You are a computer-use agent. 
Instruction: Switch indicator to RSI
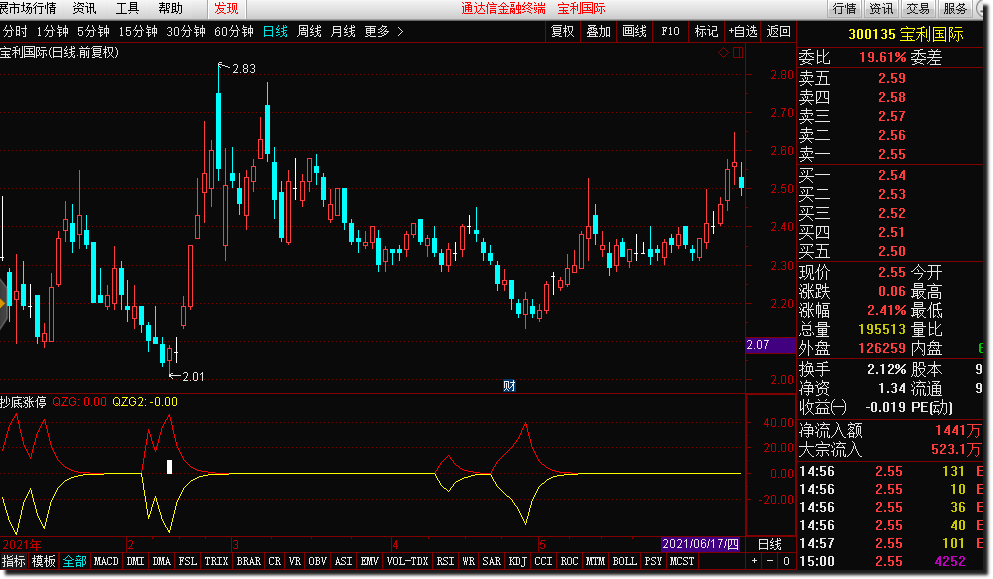446,561
